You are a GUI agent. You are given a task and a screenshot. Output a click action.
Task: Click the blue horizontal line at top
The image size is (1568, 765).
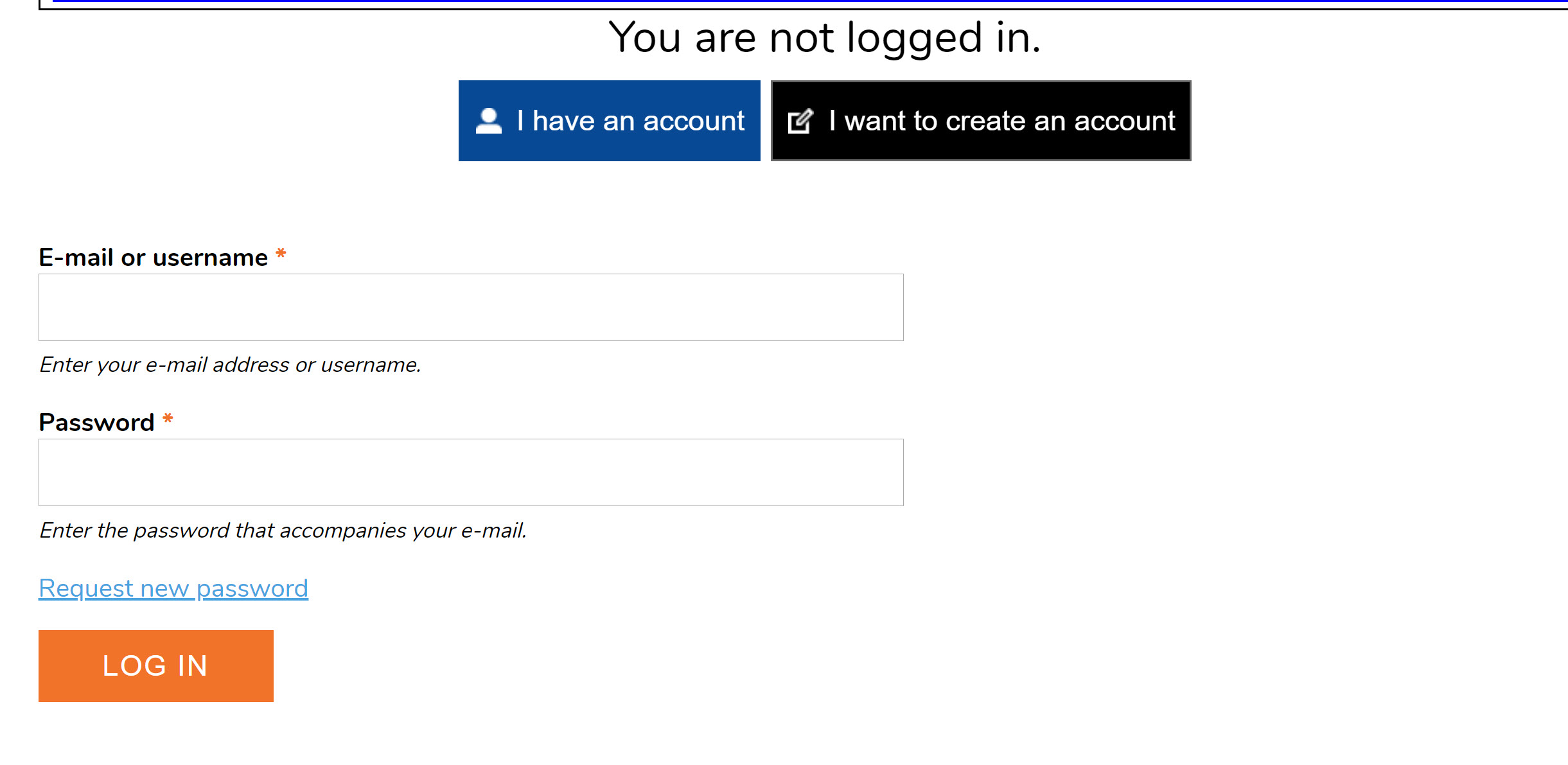pos(809,1)
